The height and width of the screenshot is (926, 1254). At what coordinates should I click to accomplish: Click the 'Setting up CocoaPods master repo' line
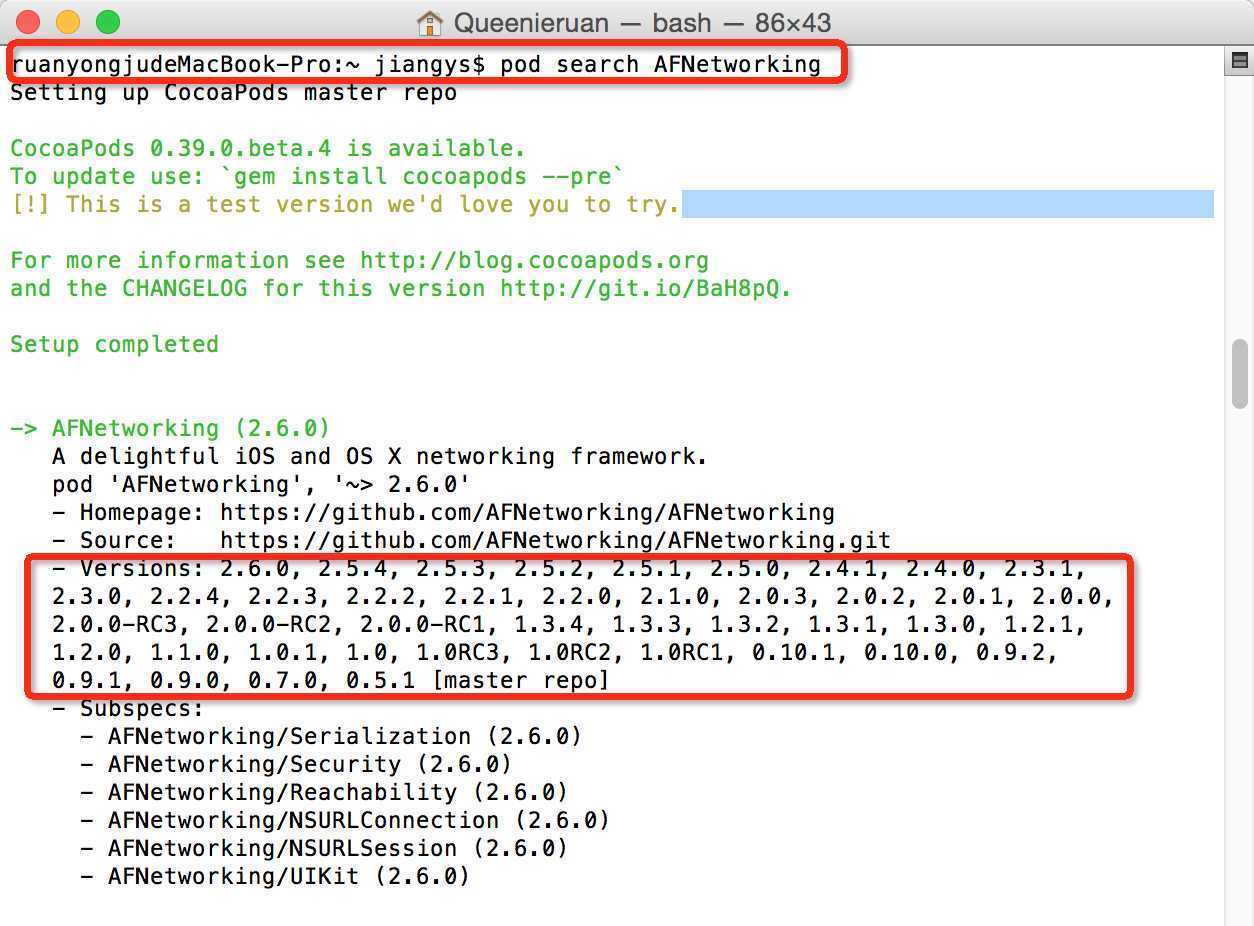coord(234,93)
